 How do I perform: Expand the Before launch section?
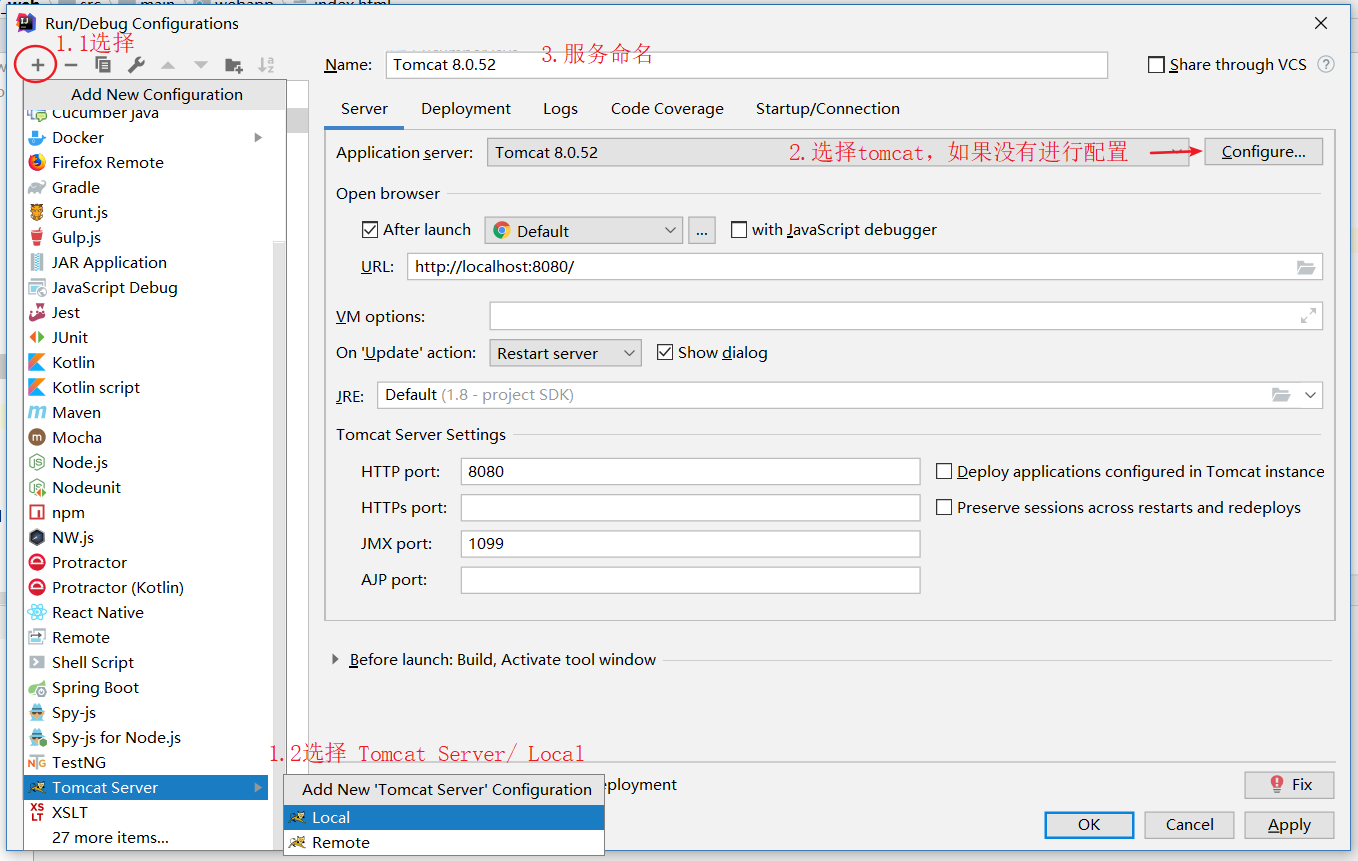coord(335,660)
